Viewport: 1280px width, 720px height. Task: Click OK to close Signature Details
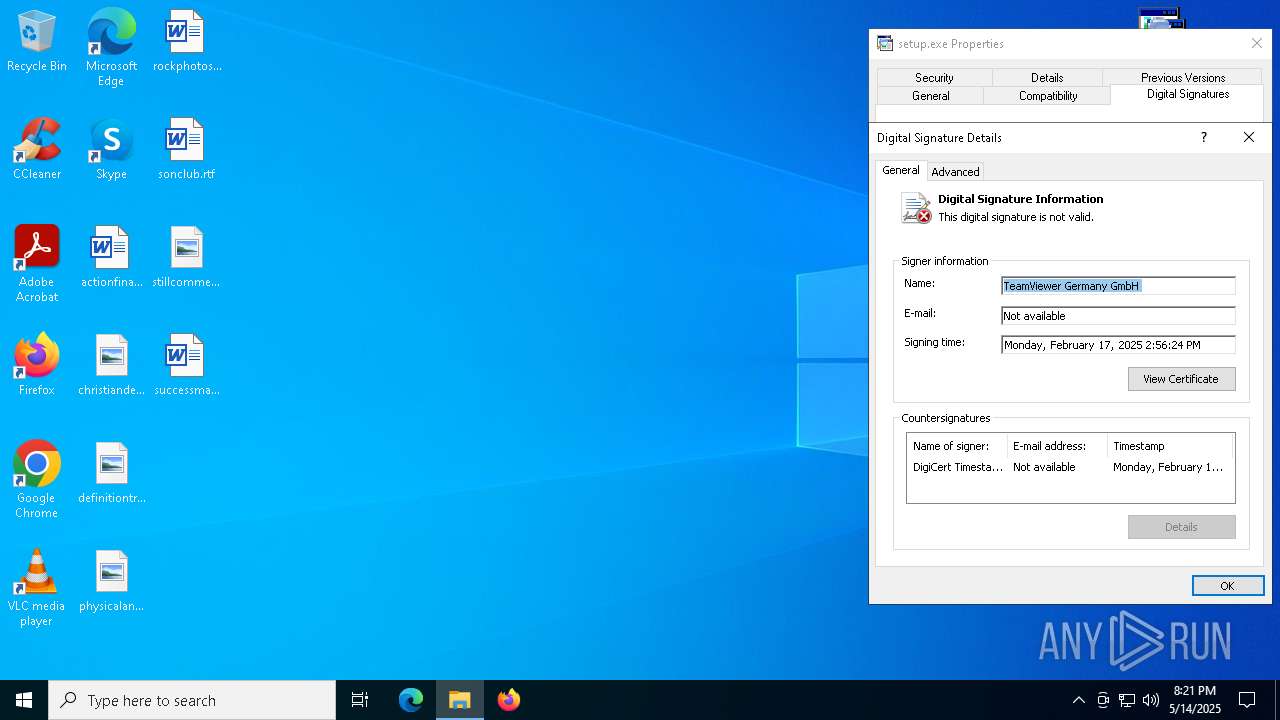pos(1227,586)
